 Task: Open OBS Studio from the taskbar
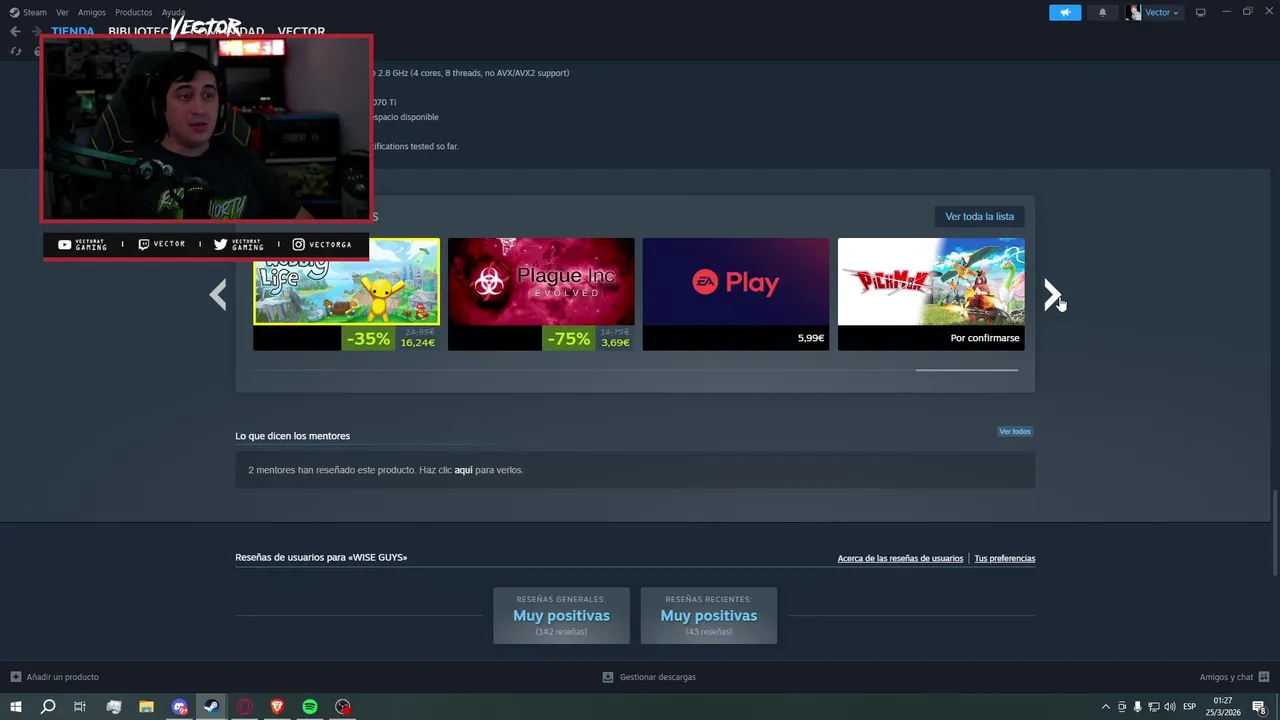[343, 707]
